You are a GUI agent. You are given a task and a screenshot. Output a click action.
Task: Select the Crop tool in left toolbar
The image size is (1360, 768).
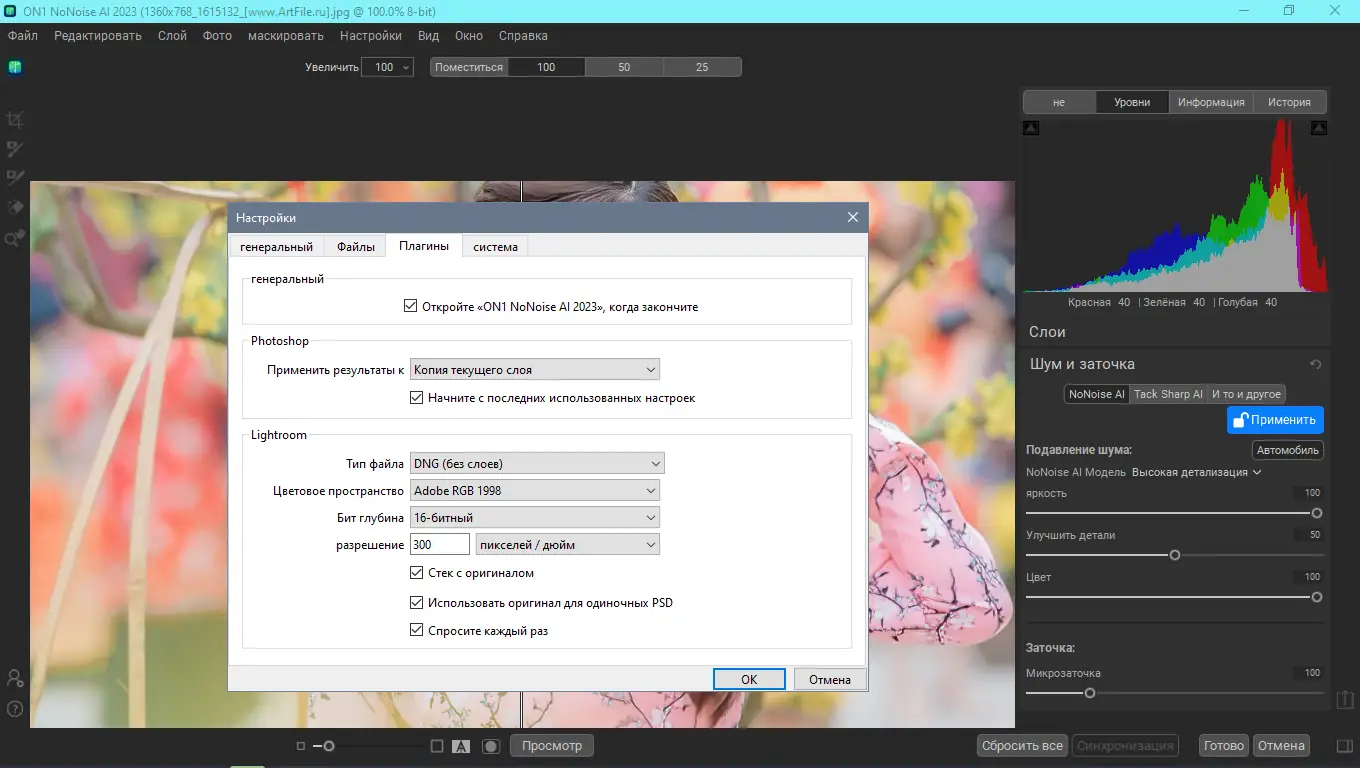[x=15, y=120]
